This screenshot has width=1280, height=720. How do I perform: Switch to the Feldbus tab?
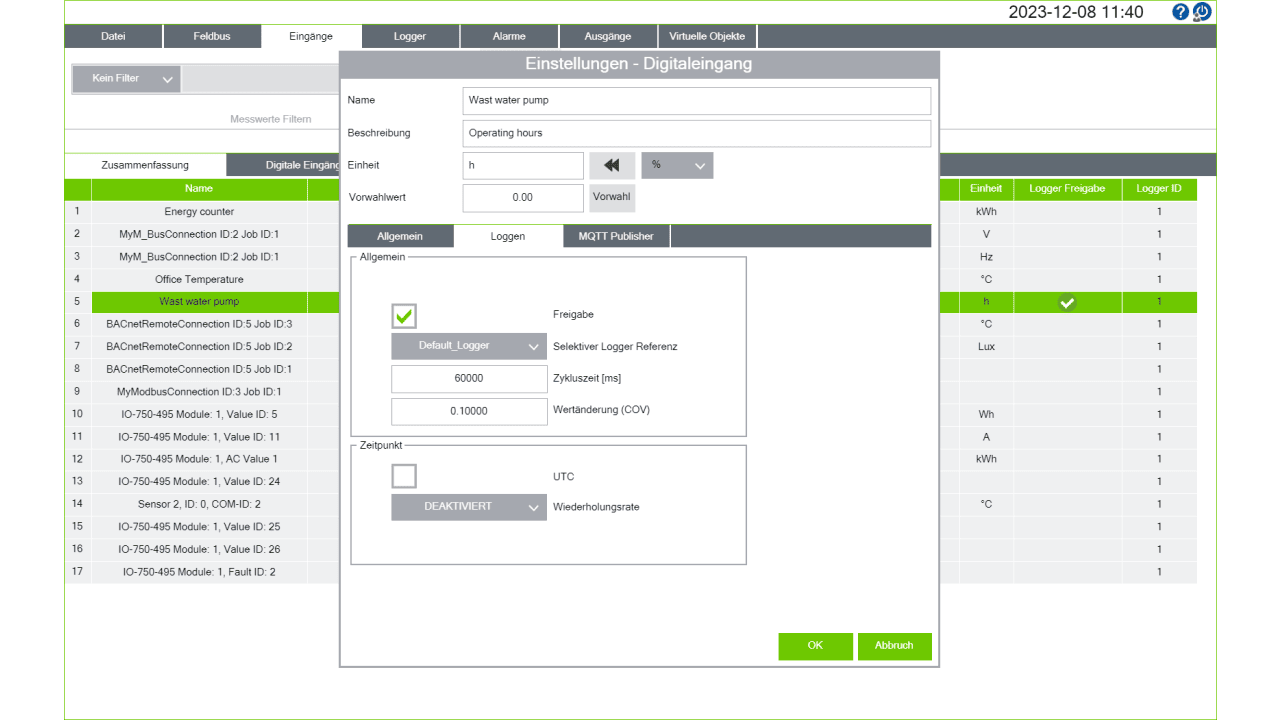[212, 37]
